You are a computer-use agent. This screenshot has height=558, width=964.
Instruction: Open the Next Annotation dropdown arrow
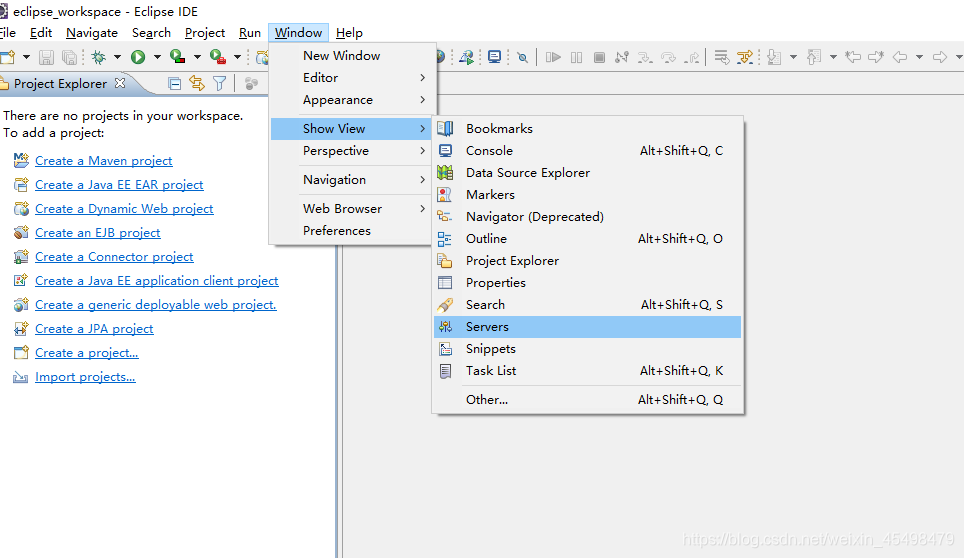point(793,57)
